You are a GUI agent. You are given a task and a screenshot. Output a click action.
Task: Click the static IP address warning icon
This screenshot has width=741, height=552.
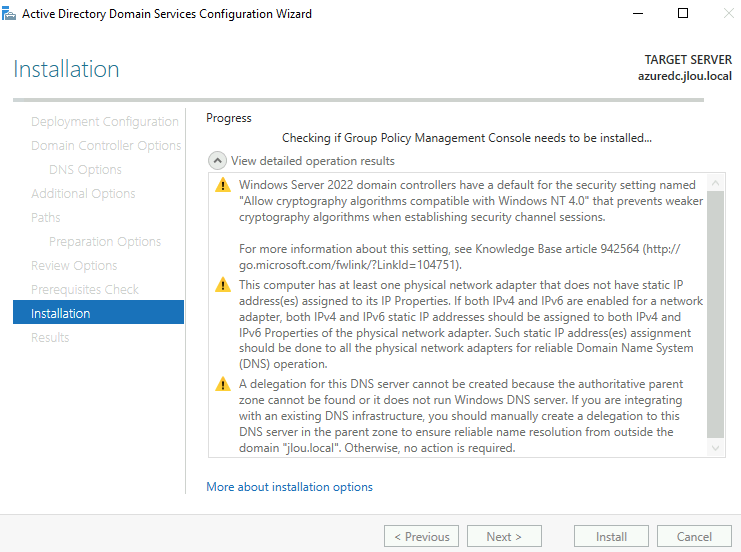(x=223, y=285)
